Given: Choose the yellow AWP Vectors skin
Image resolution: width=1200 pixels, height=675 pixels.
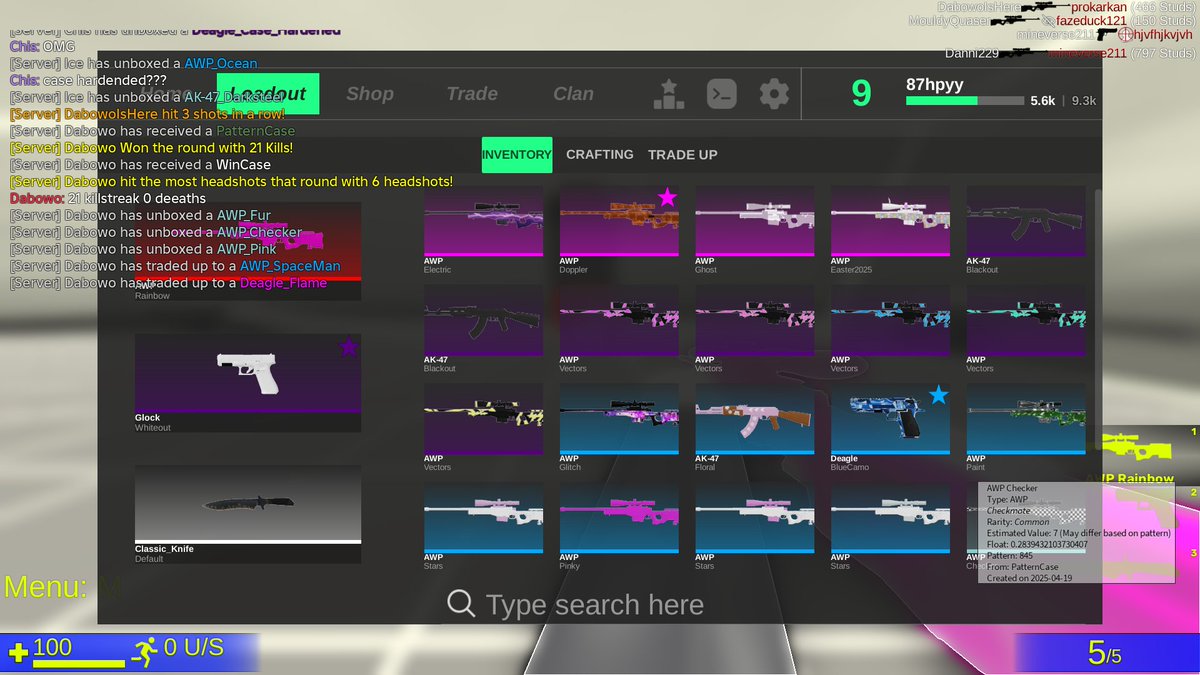Looking at the screenshot, I should coord(484,428).
